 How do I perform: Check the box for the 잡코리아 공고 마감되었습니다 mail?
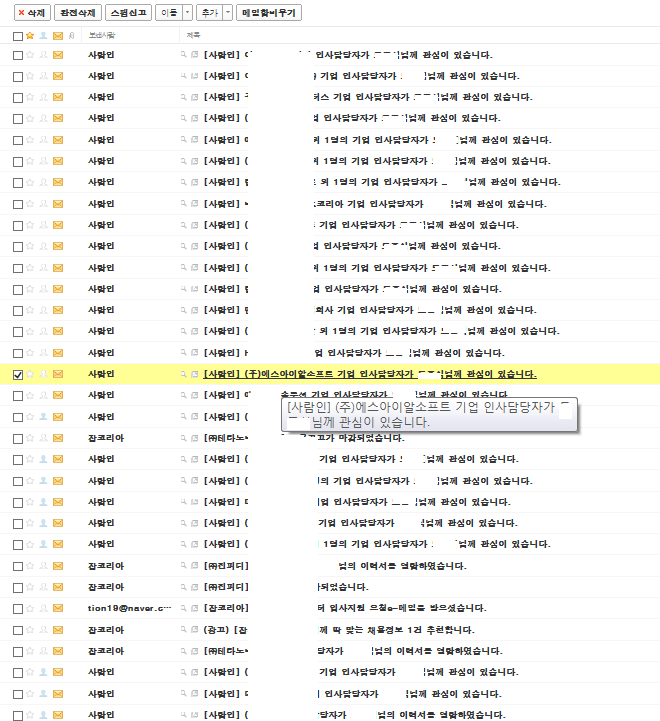coord(18,439)
